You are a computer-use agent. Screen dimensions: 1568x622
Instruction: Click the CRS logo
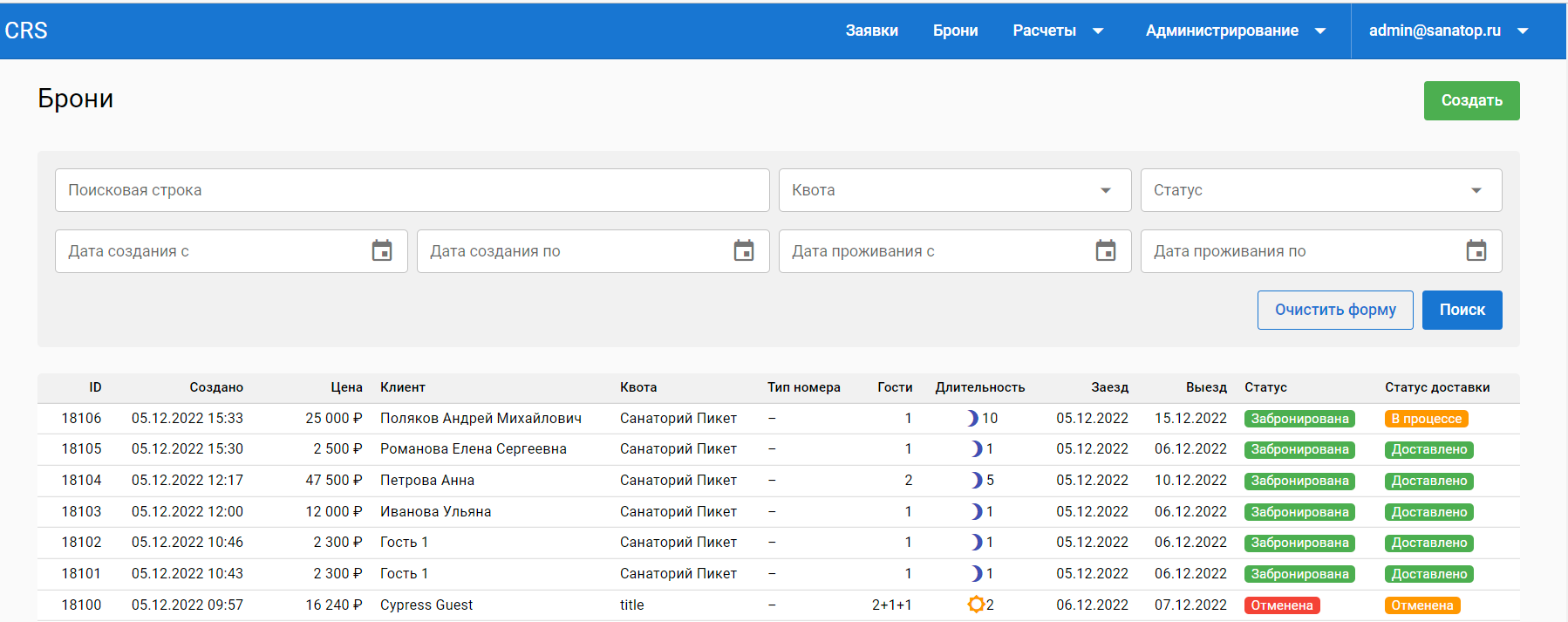click(x=26, y=31)
